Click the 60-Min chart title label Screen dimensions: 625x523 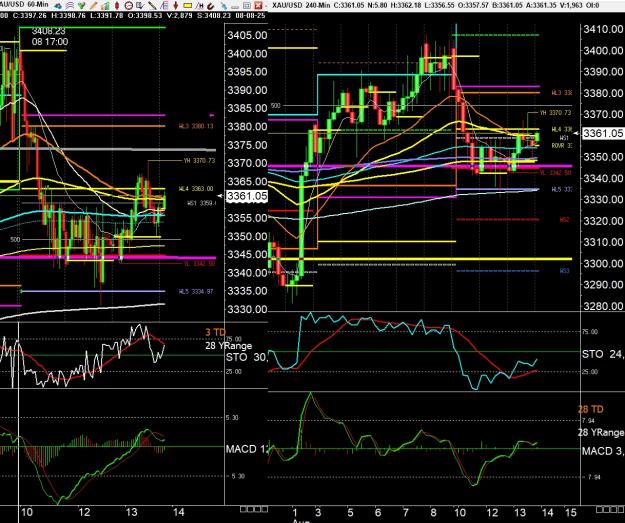(x=24, y=4)
